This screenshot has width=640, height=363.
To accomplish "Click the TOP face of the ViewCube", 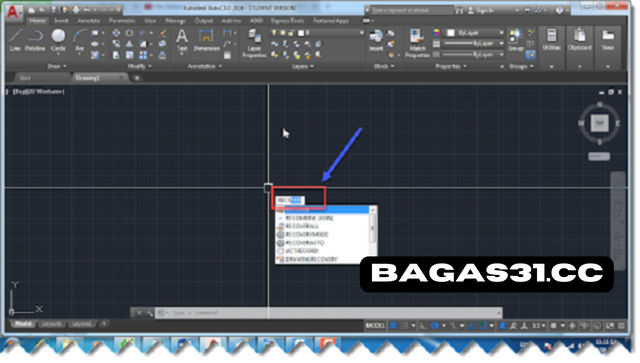I will tap(599, 123).
